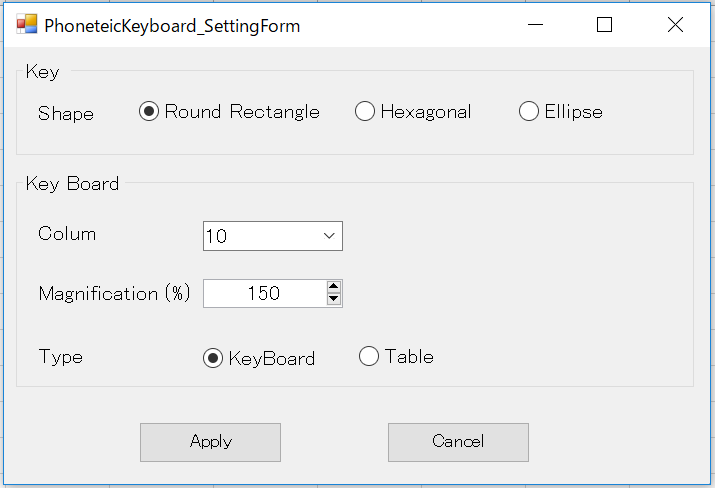Open the Colum dropdown list

329,236
